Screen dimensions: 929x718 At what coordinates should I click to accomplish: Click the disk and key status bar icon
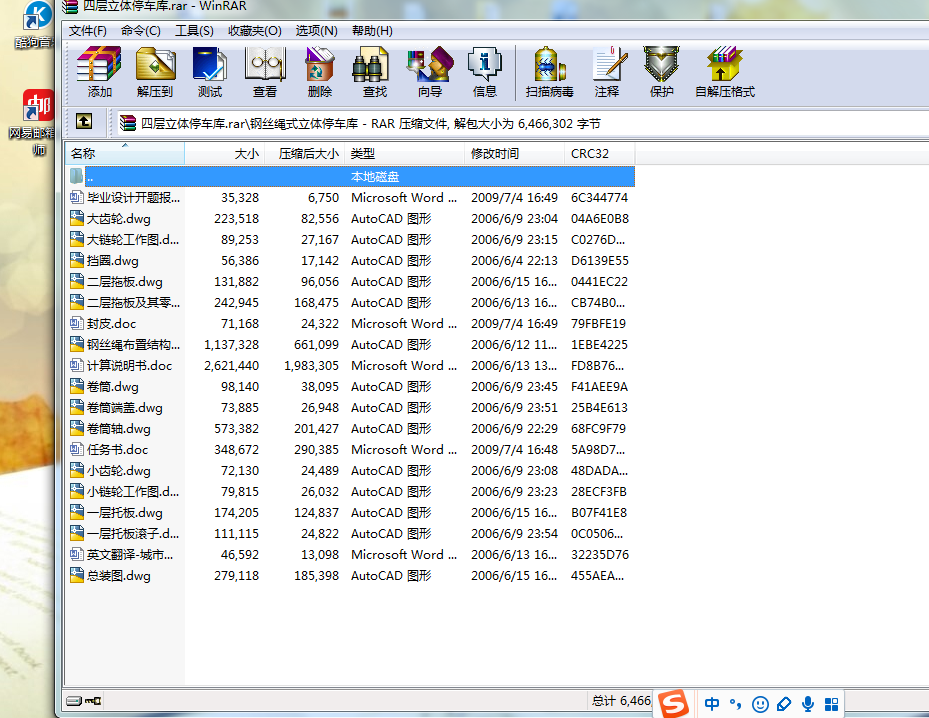(84, 701)
